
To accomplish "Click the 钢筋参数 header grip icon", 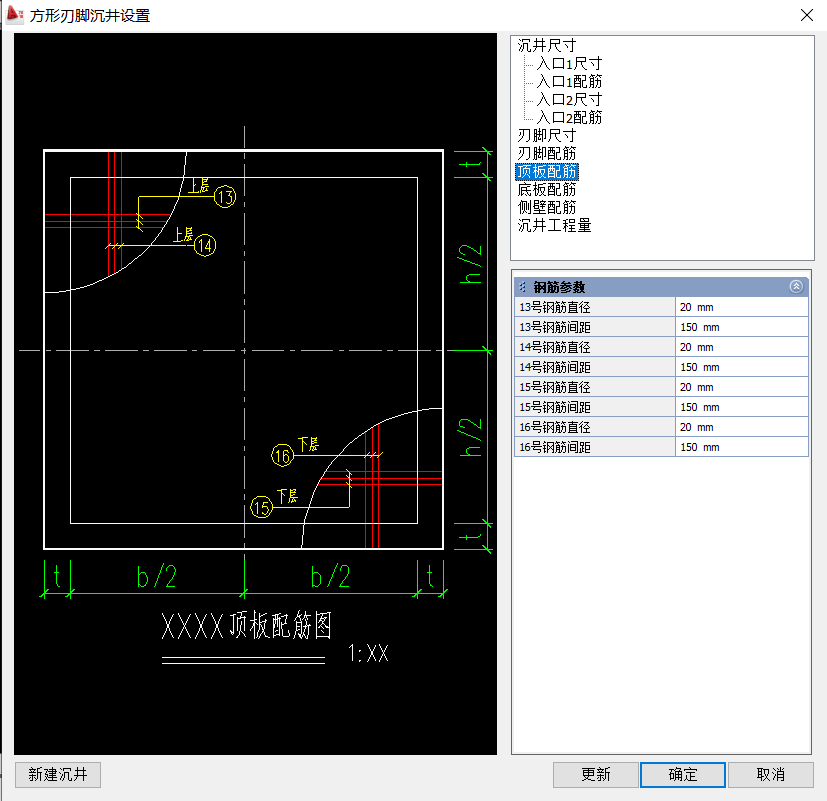I will click(523, 287).
